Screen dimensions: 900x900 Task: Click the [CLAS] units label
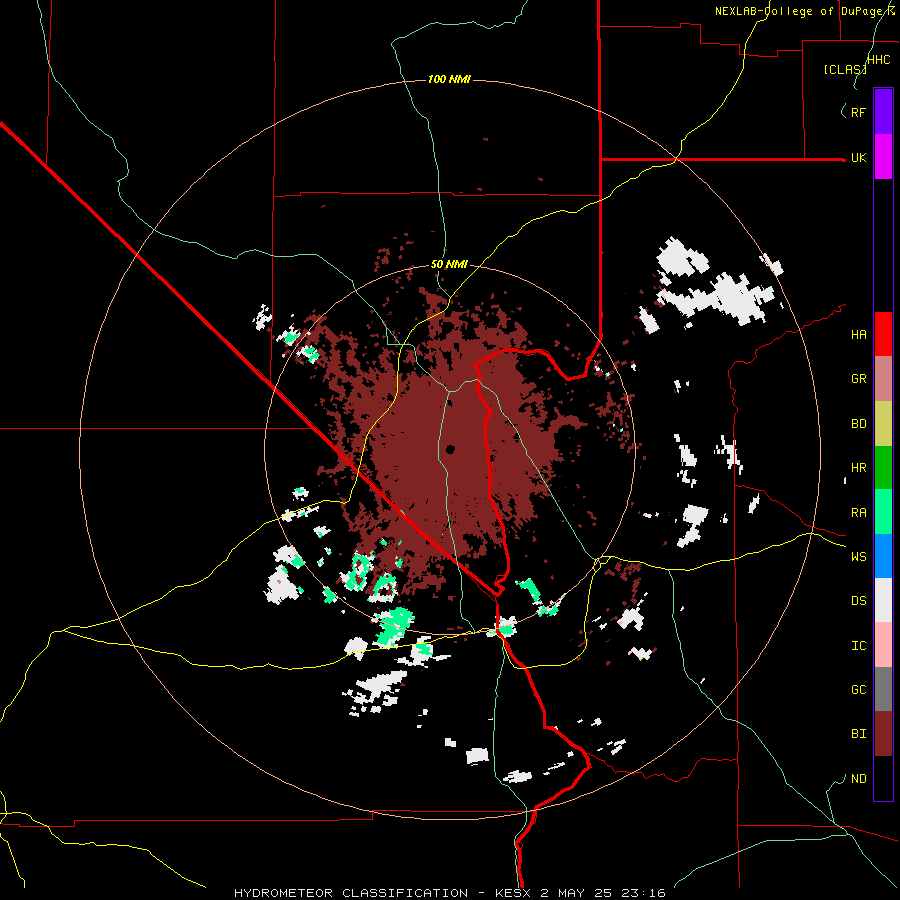(845, 69)
